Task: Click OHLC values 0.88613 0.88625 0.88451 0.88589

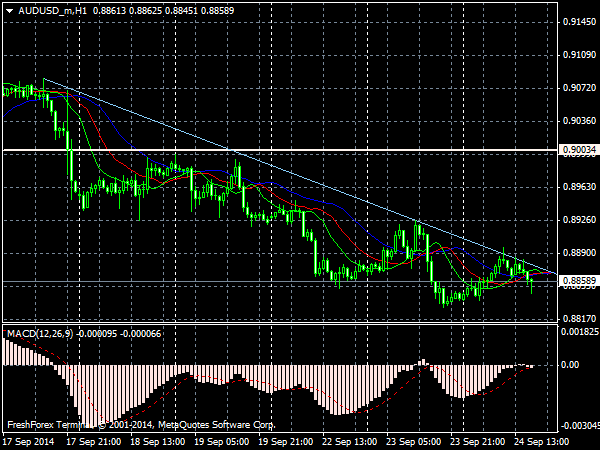Action: [x=163, y=11]
